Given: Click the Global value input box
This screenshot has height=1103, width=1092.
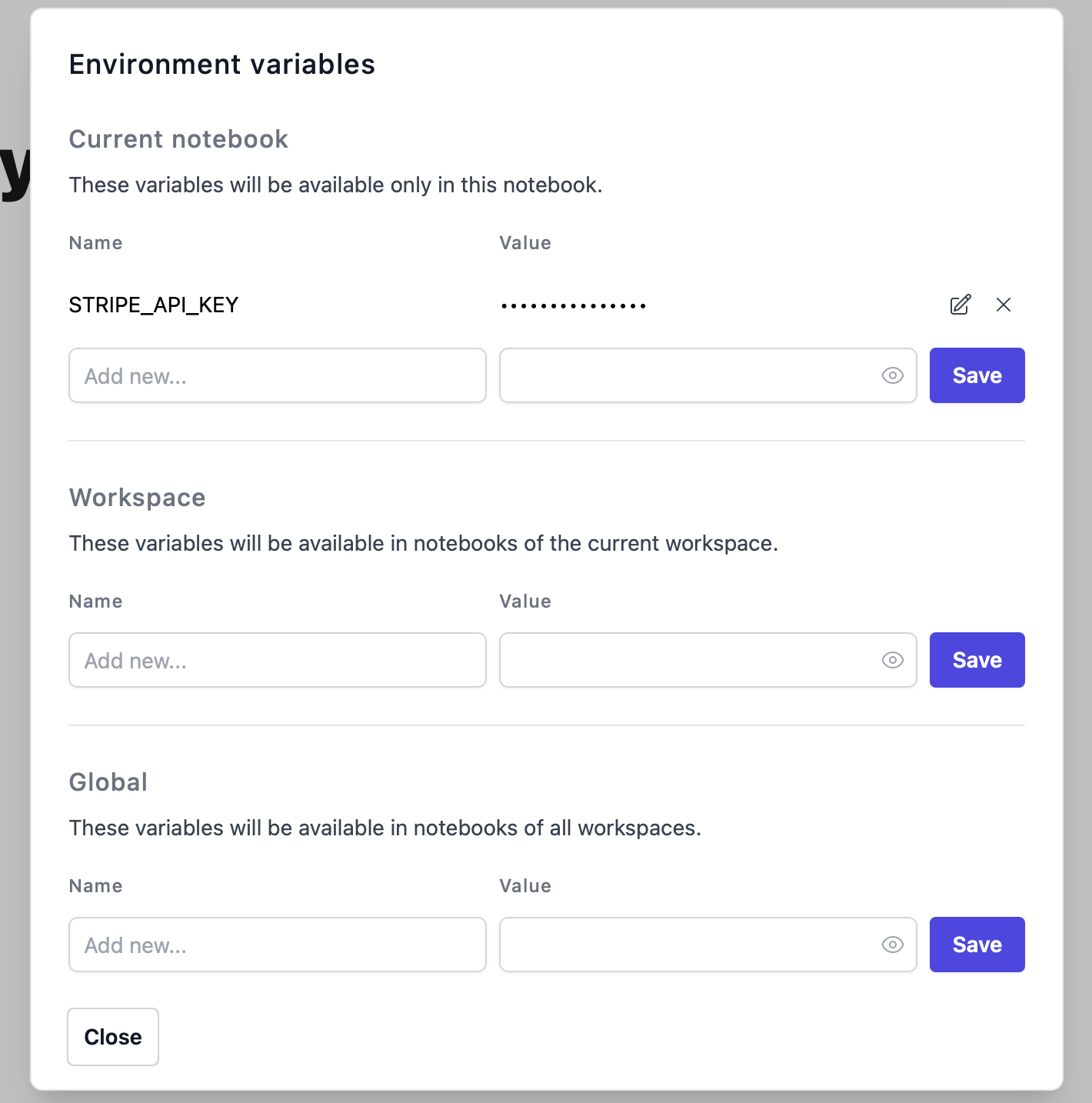Looking at the screenshot, I should (x=692, y=945).
